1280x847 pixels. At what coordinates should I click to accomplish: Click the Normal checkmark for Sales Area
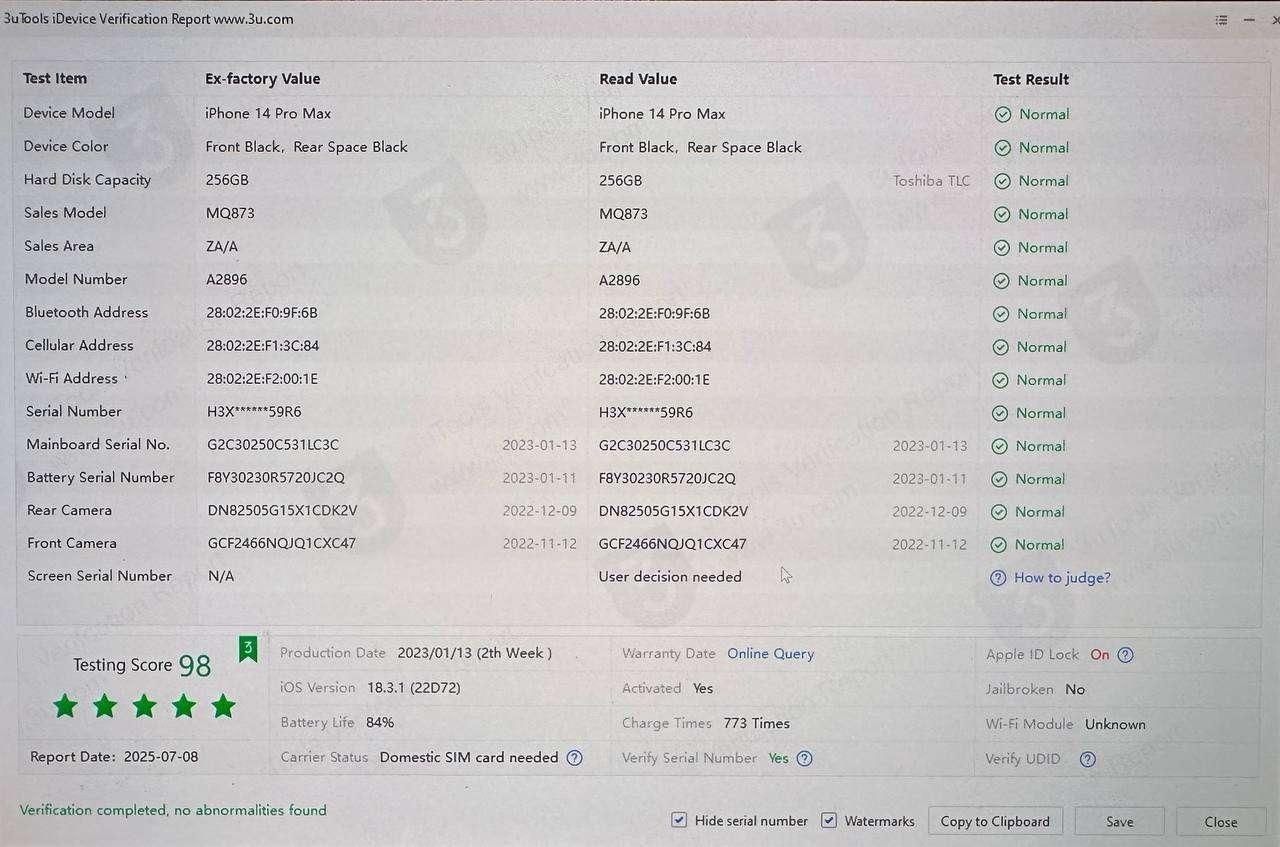[1001, 248]
